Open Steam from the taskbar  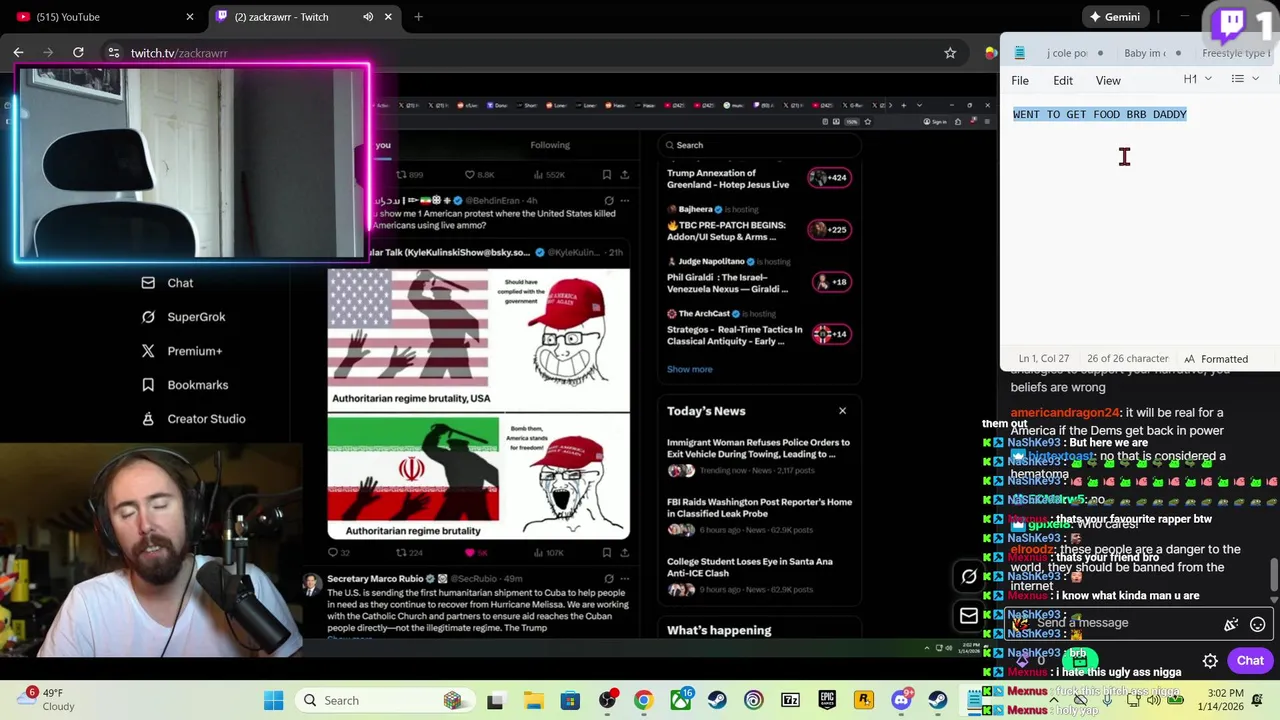(717, 700)
